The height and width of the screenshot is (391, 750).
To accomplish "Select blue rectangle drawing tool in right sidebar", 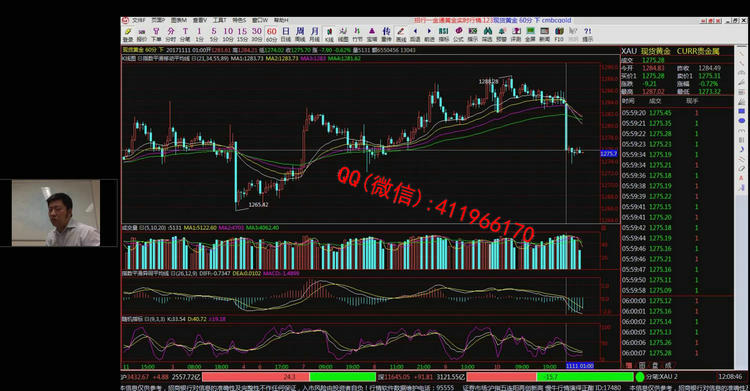I will coord(741,111).
